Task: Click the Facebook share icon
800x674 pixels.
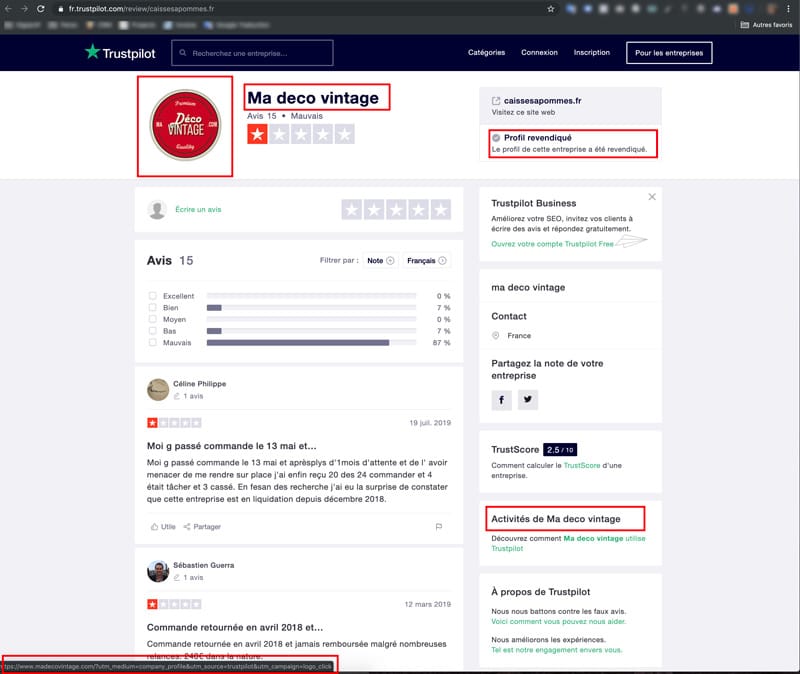Action: tap(502, 399)
